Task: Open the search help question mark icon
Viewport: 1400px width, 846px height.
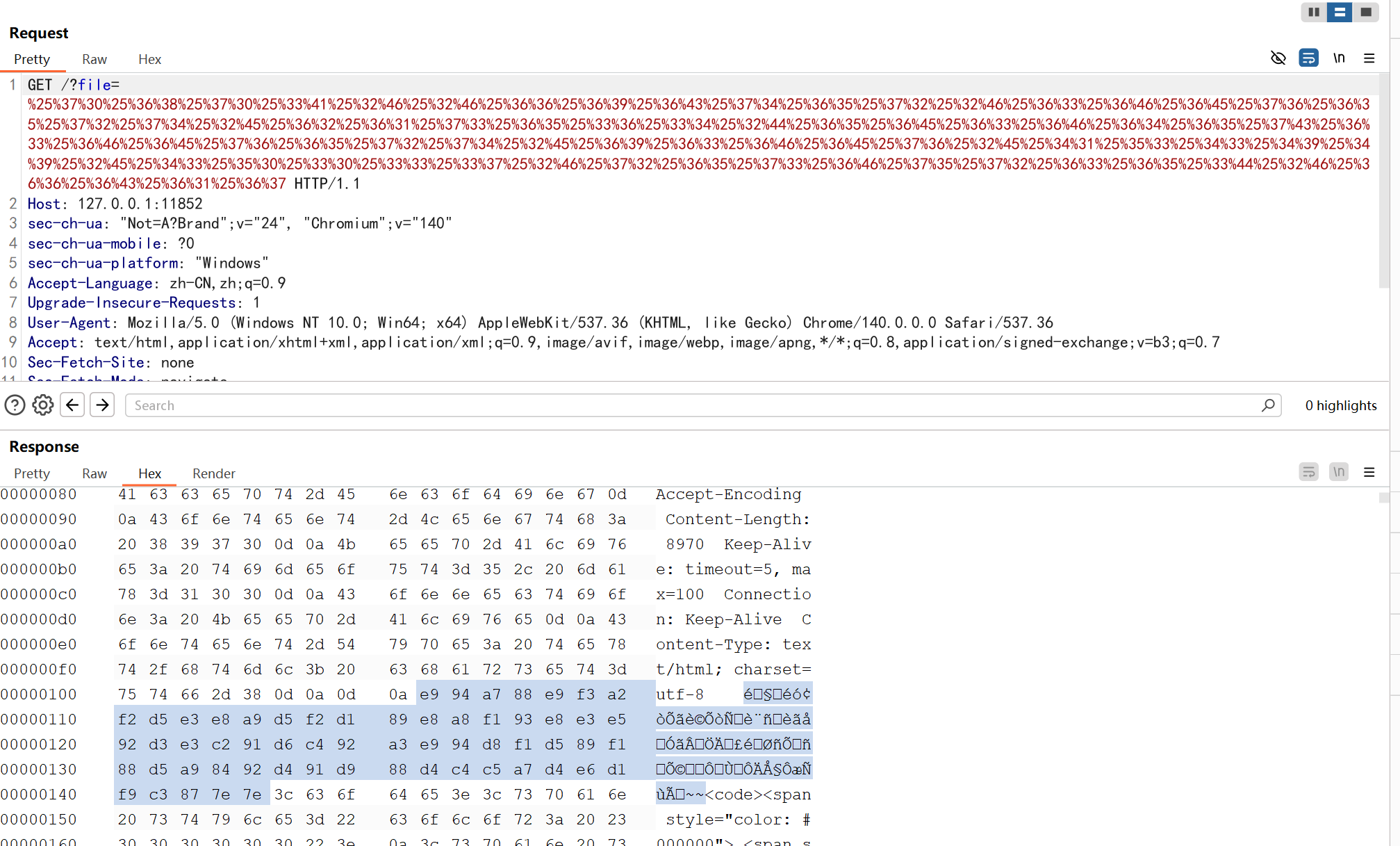Action: coord(15,405)
